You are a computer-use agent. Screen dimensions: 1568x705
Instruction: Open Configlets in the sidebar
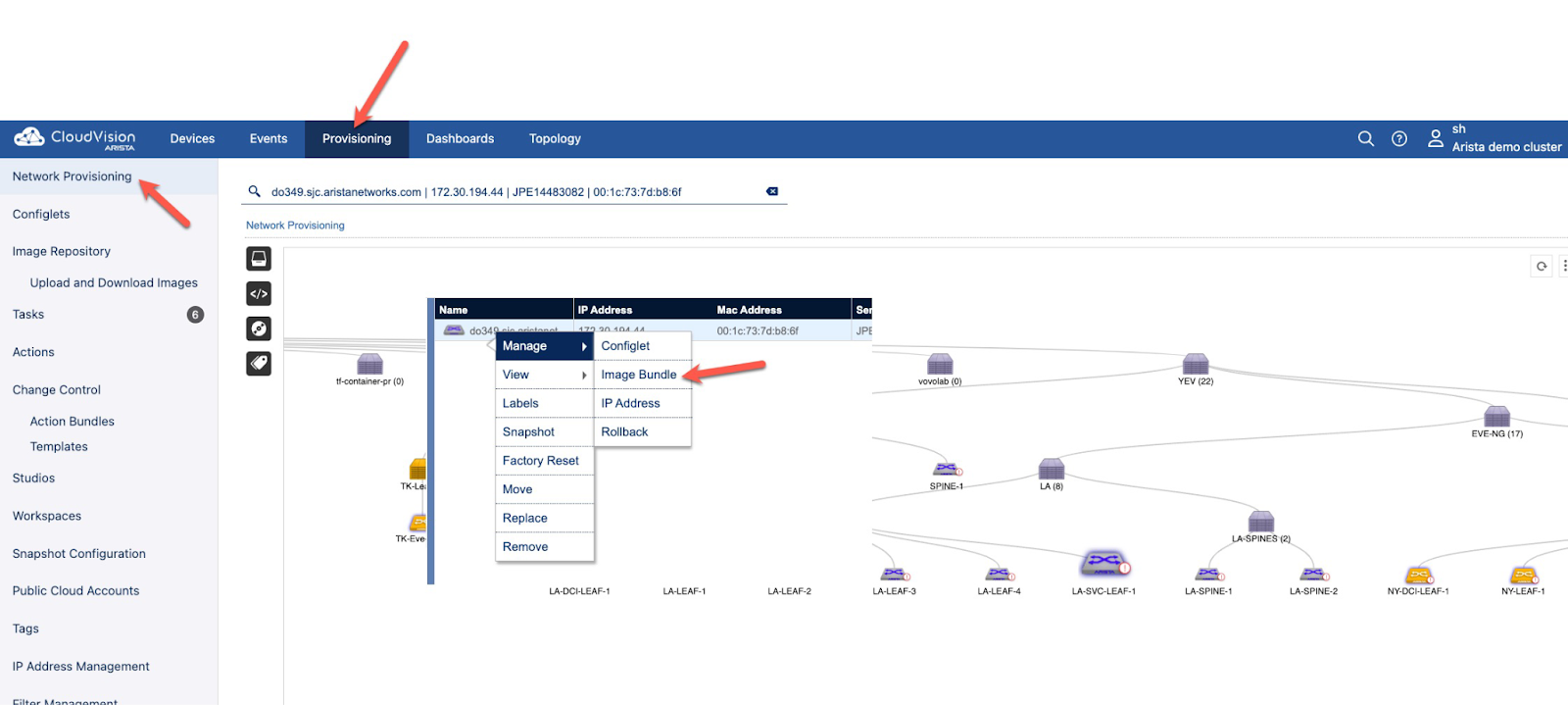(41, 215)
